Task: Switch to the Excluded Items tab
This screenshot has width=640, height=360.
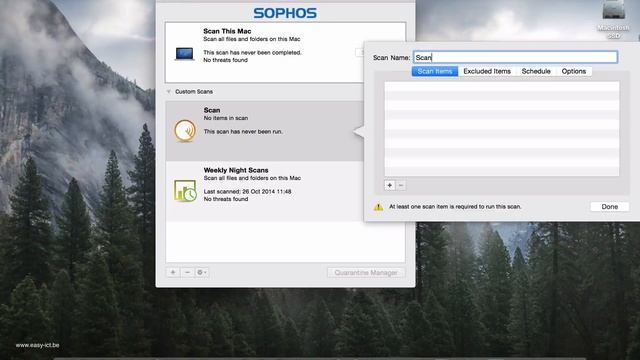Action: [x=487, y=71]
